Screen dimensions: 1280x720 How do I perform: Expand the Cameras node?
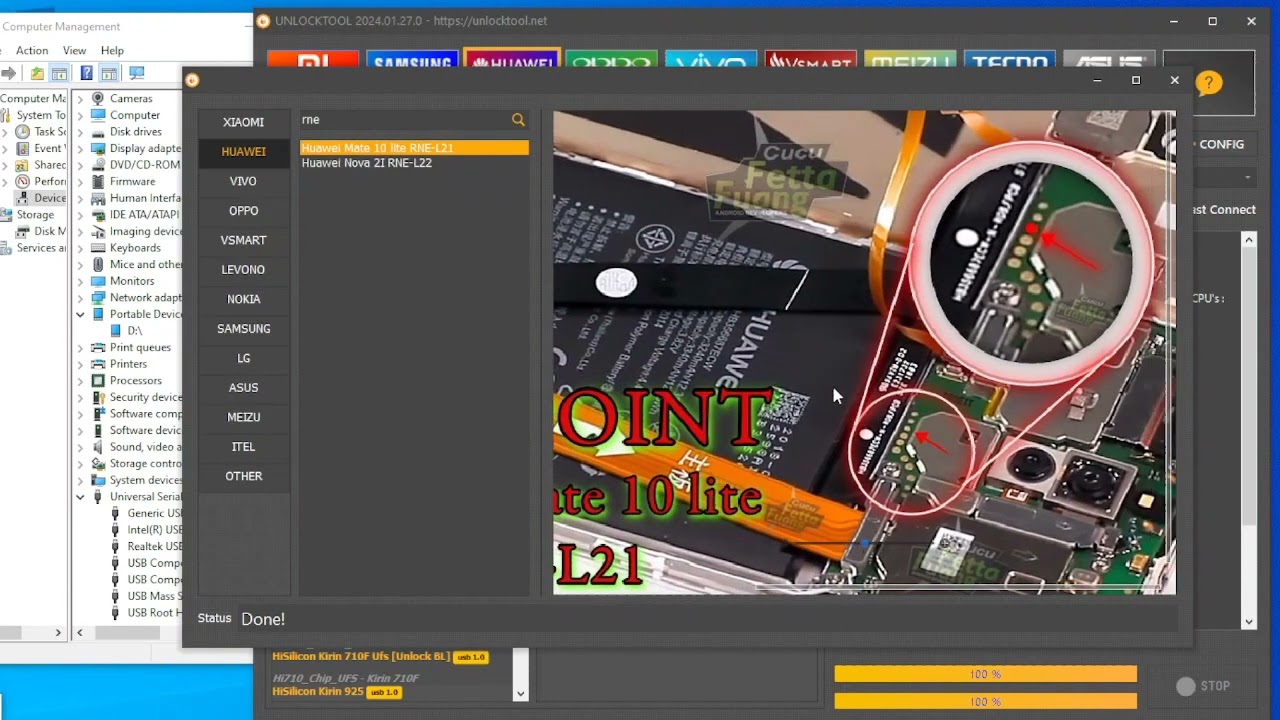[x=80, y=98]
